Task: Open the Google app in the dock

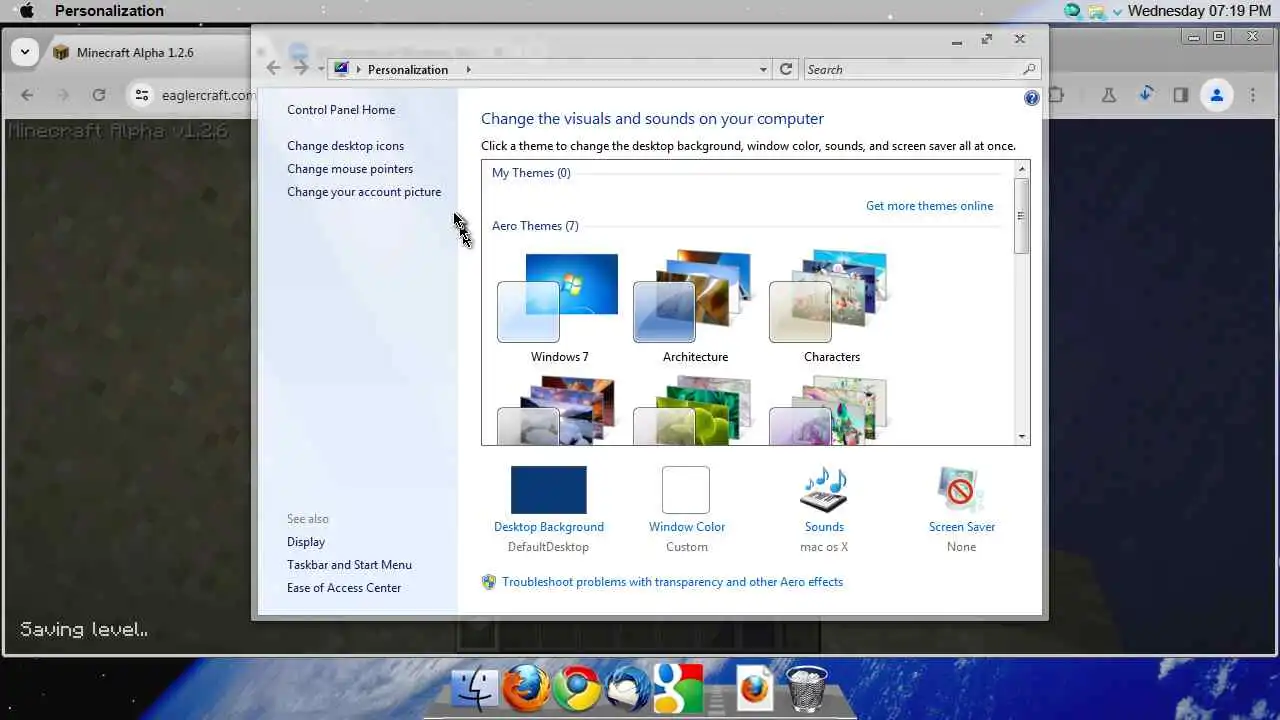Action: (678, 688)
